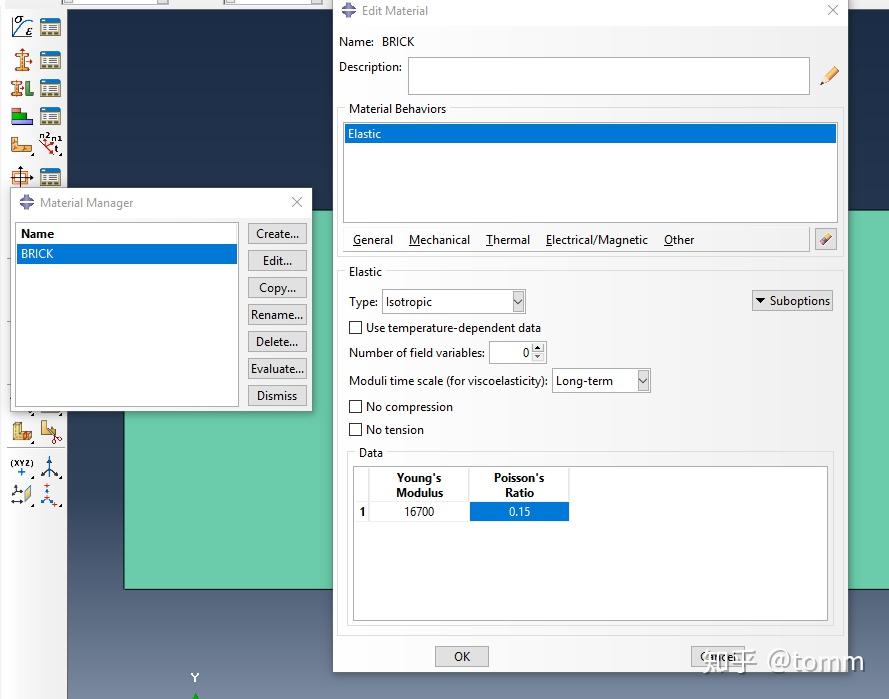The height and width of the screenshot is (699, 889).
Task: Open the Electrical/Magnetic behavior menu
Action: pos(596,239)
